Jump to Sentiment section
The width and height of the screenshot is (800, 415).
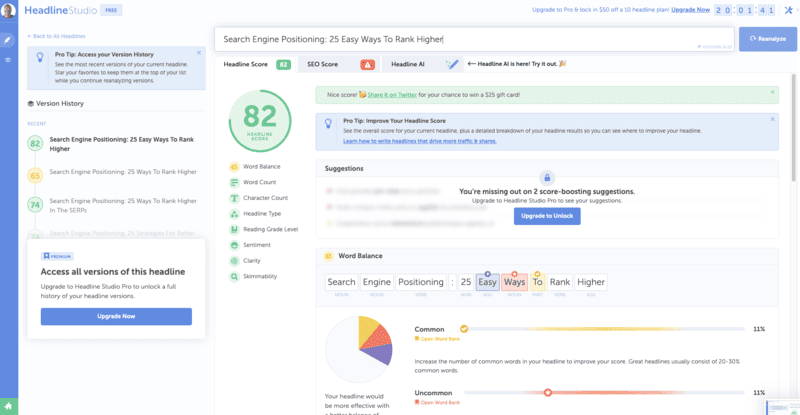pyautogui.click(x=257, y=245)
